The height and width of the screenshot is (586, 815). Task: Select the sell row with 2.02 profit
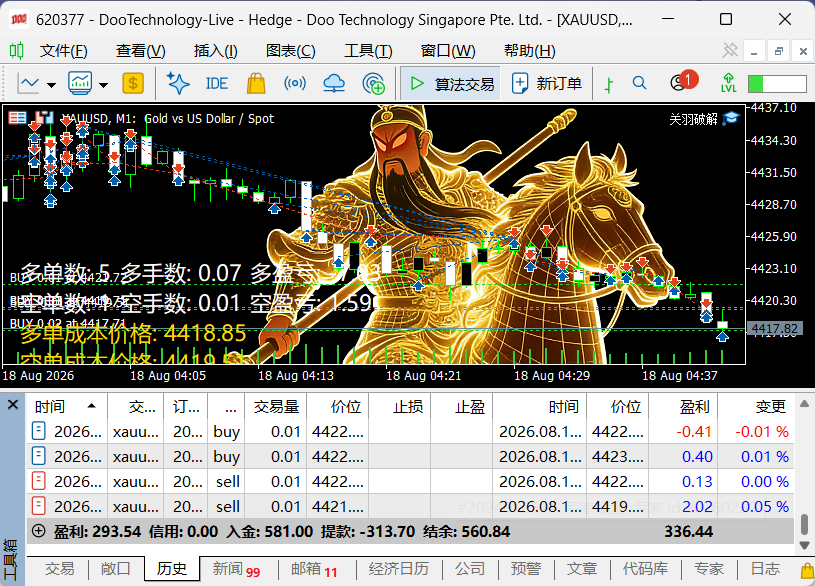tap(411, 506)
